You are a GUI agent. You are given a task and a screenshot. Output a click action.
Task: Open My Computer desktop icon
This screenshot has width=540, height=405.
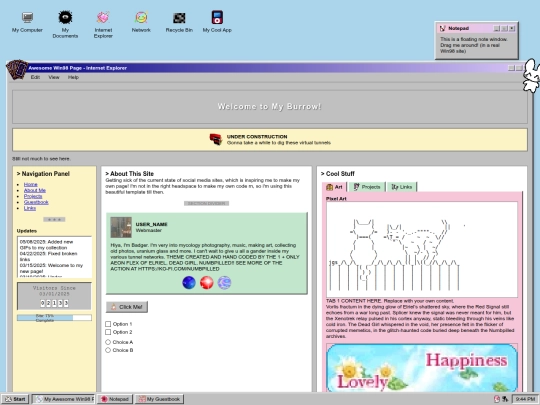tap(27, 22)
